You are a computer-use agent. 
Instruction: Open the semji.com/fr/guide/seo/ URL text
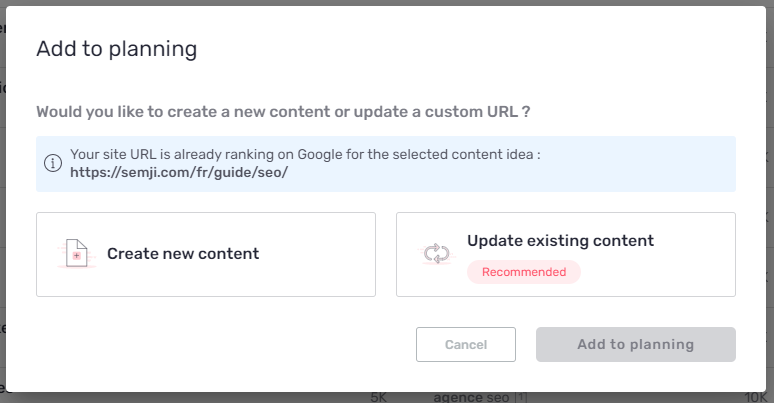[179, 172]
